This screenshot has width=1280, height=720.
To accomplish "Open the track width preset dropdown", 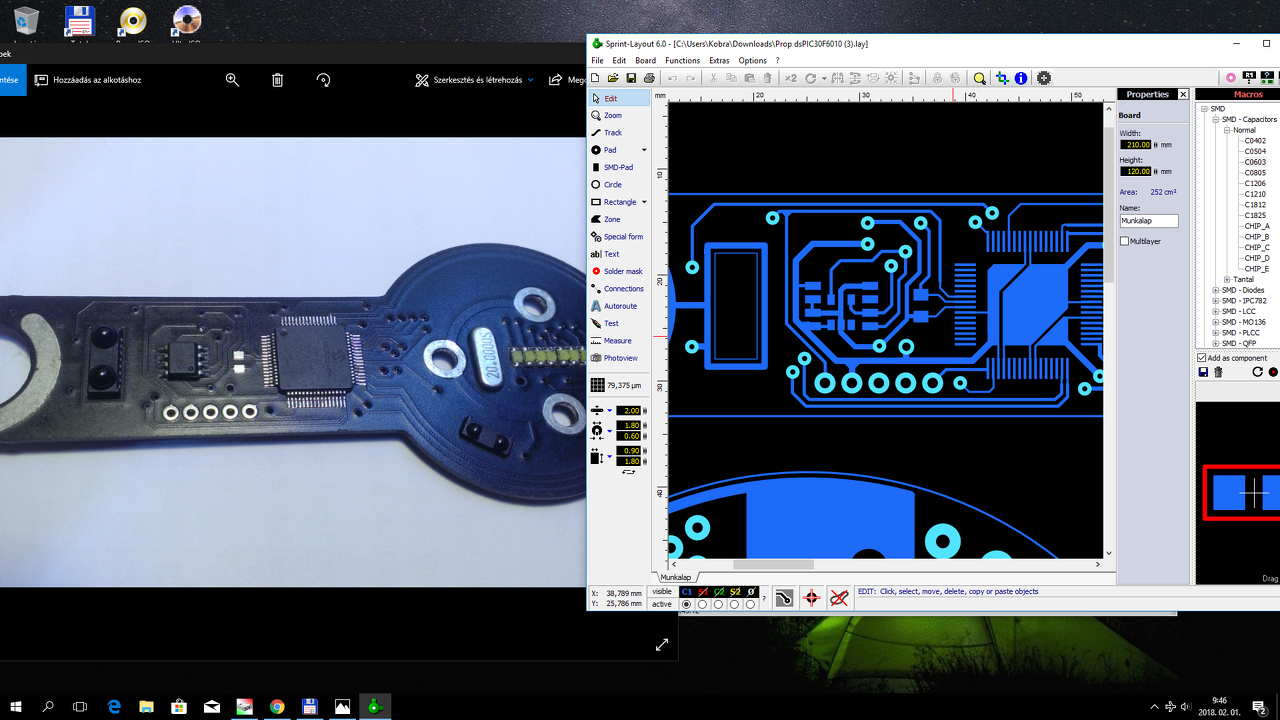I will [609, 411].
